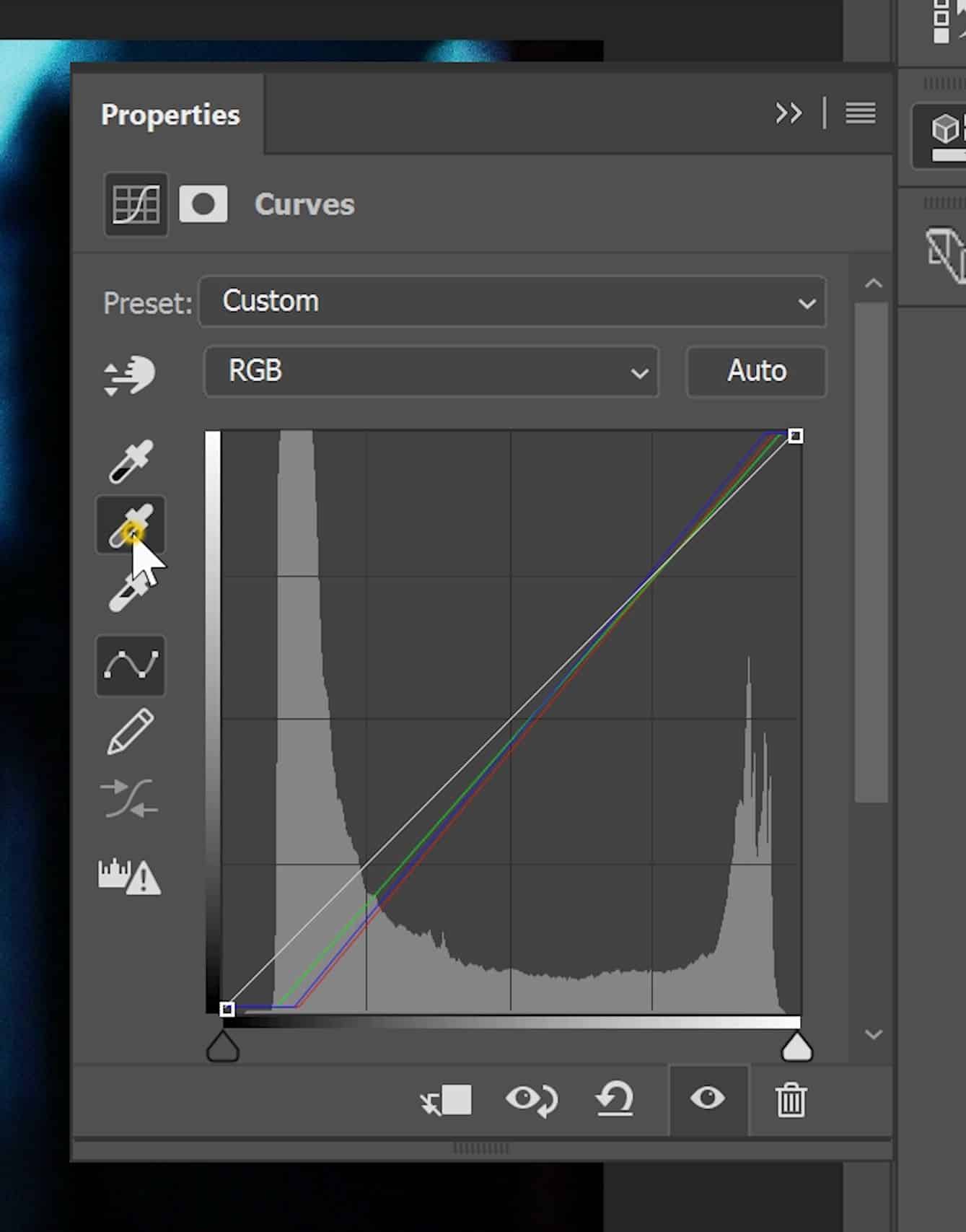Click the histogram recalculate warning icon
The image size is (966, 1232).
pyautogui.click(x=130, y=875)
